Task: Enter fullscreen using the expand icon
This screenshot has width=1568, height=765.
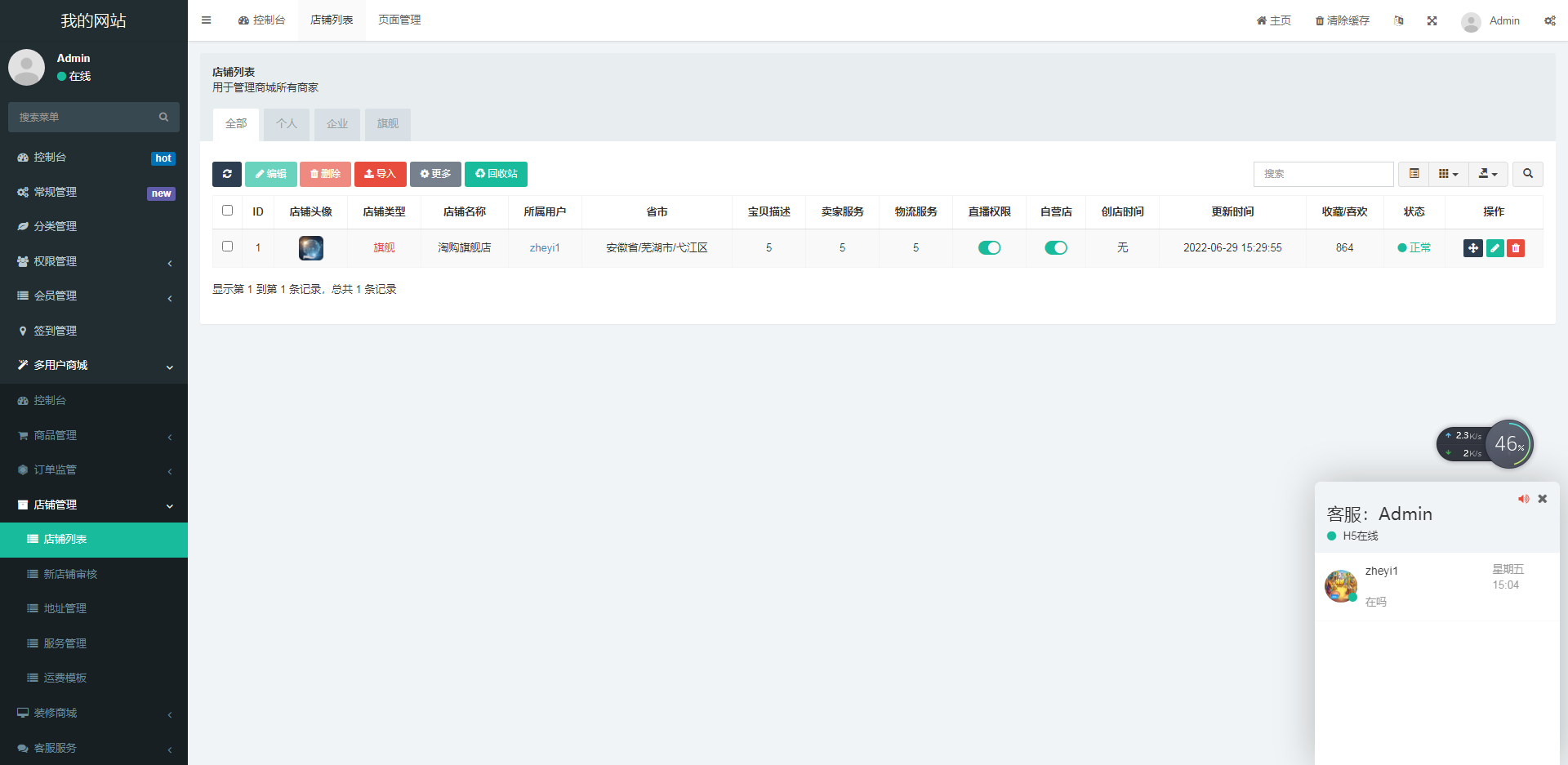Action: 1432,21
